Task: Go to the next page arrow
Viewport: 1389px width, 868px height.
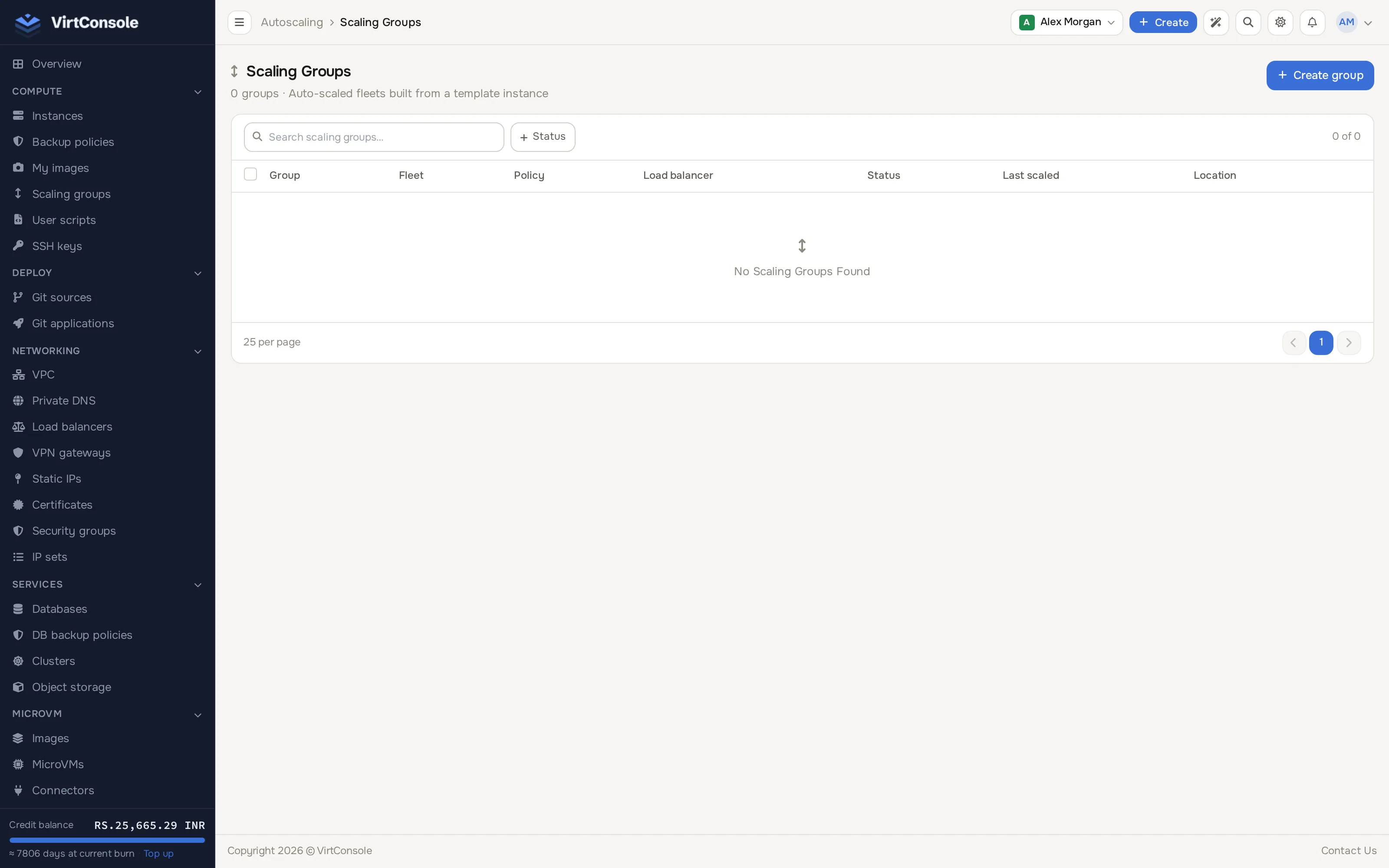Action: pos(1348,343)
